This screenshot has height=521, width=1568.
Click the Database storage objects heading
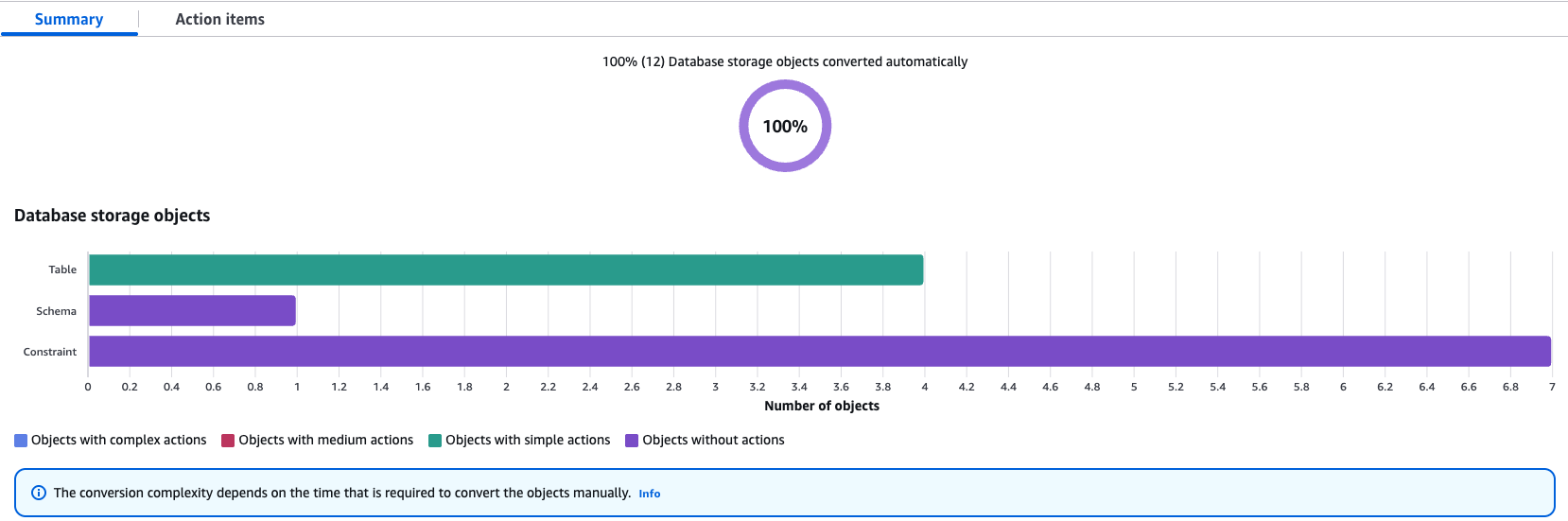point(112,216)
